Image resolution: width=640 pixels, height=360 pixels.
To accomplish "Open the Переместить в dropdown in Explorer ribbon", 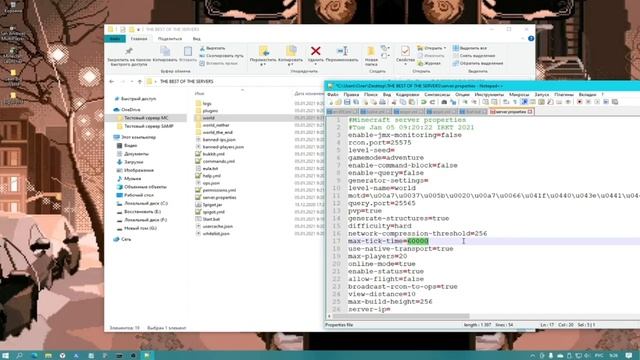I will (x=263, y=62).
